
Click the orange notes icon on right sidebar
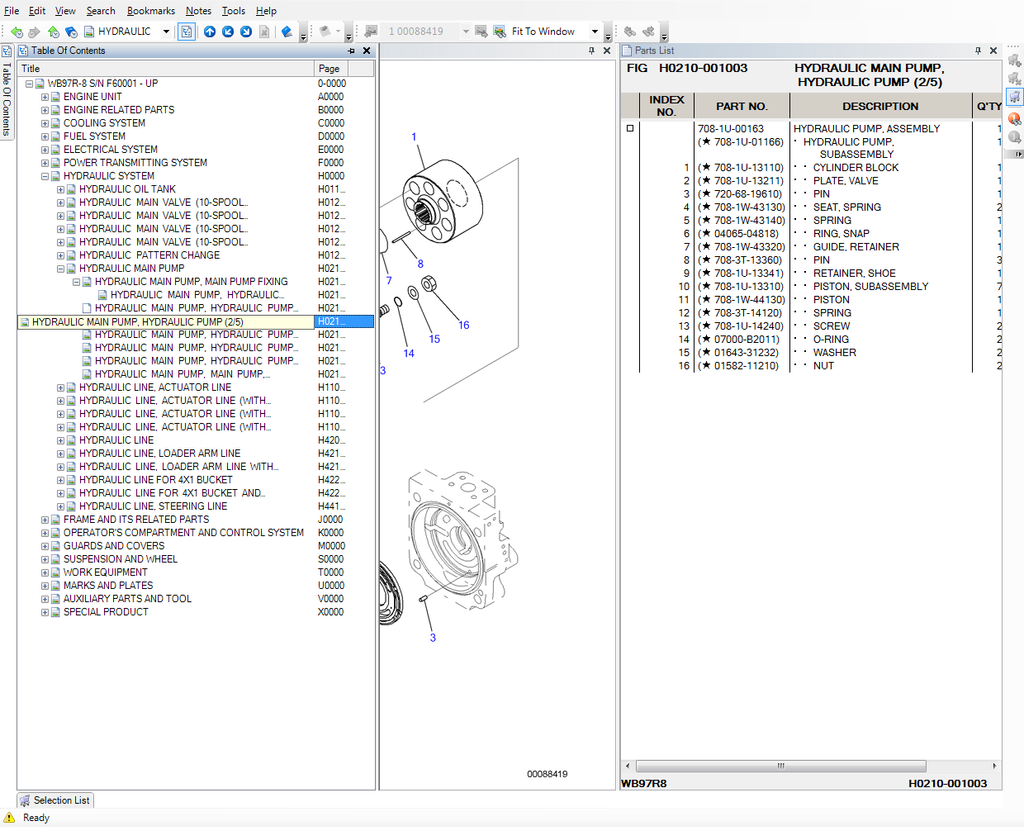1015,118
